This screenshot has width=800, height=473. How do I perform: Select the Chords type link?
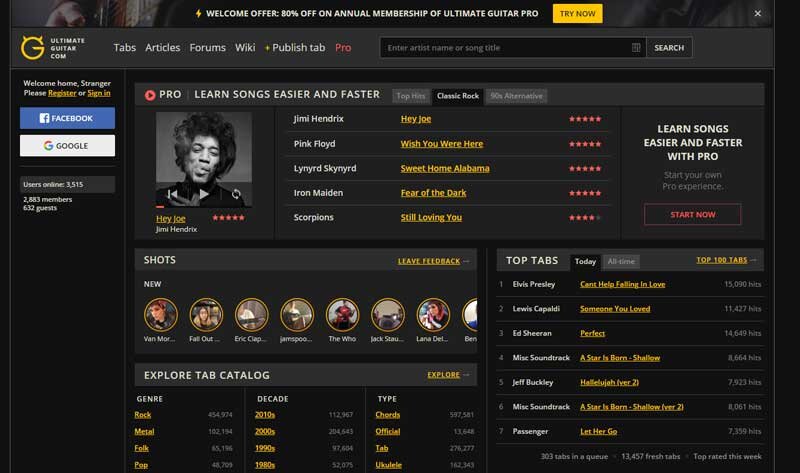pyautogui.click(x=388, y=415)
